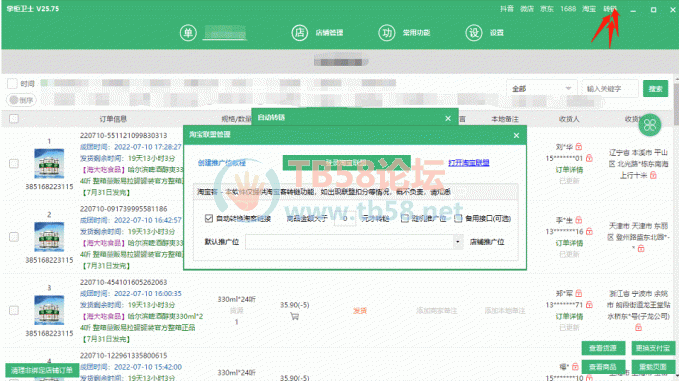The image size is (679, 381).
Task: Close the 自动转链 dialog
Action: (x=448, y=118)
